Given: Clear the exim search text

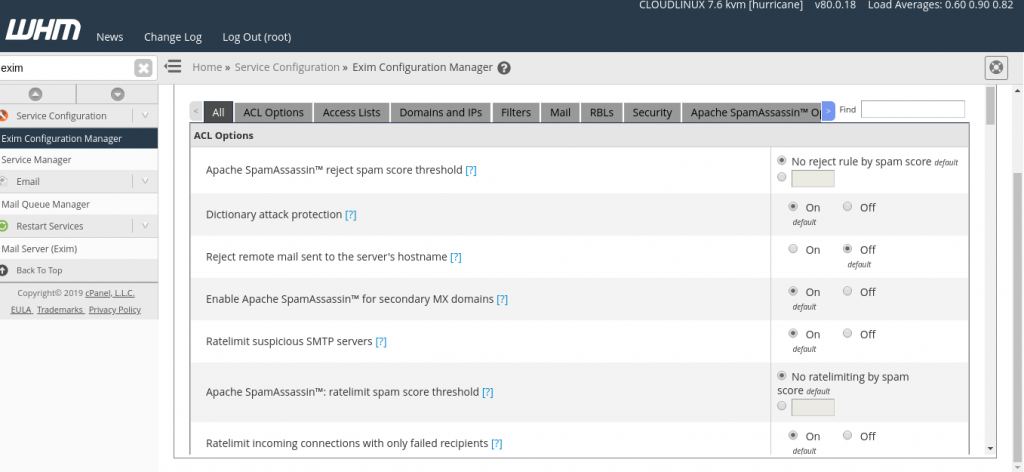Looking at the screenshot, I should tap(143, 68).
